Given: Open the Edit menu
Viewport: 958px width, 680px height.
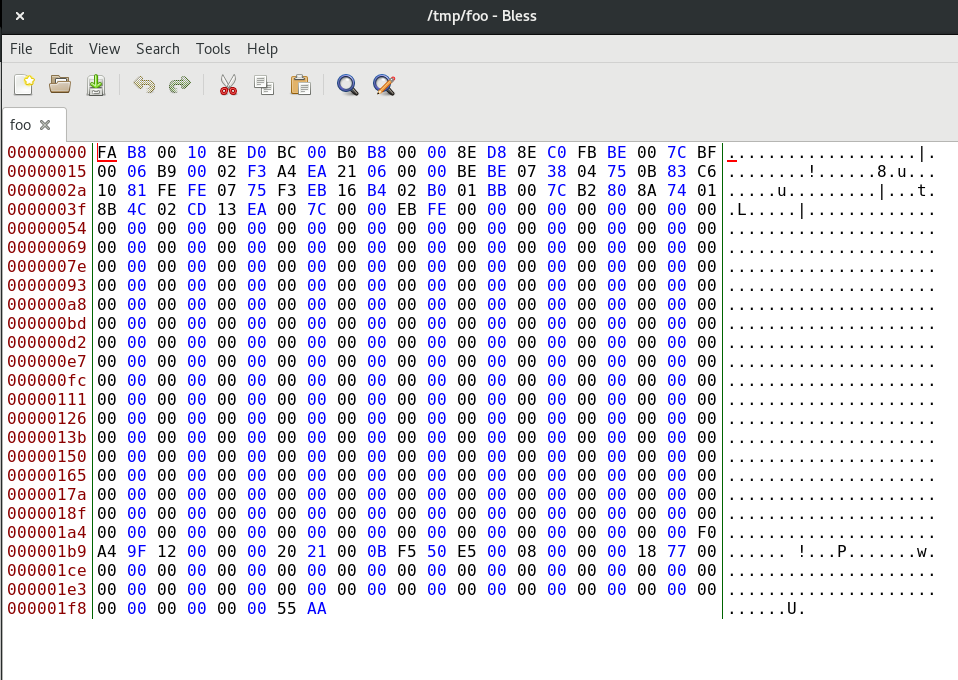Looking at the screenshot, I should (x=60, y=49).
